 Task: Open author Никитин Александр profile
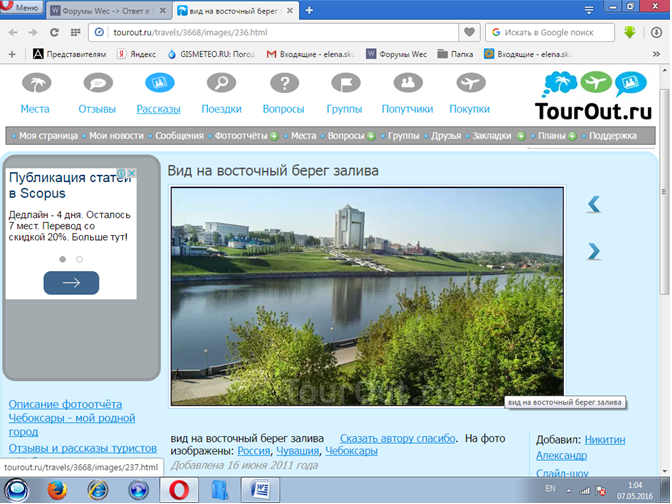point(581,447)
